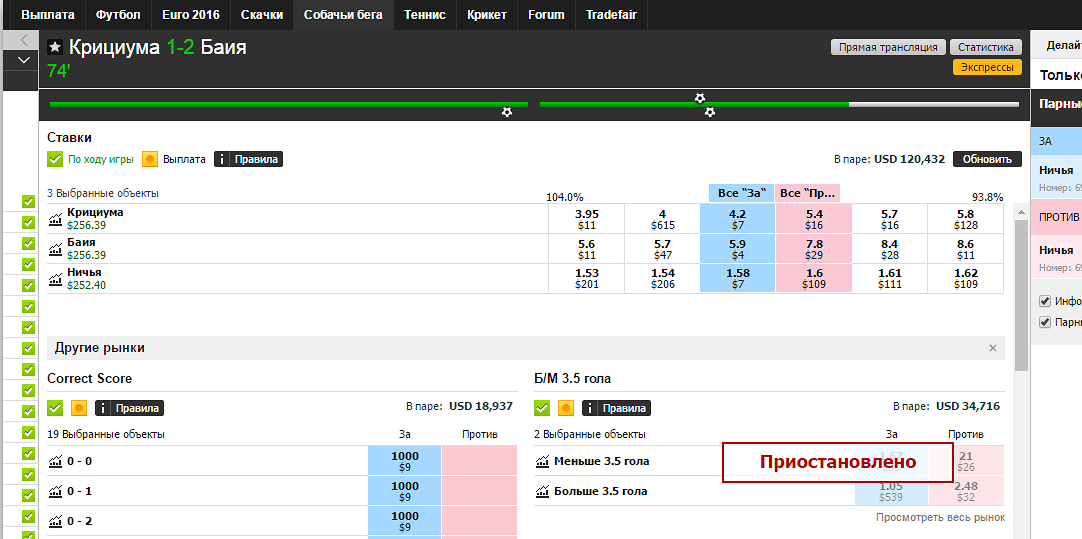Select back 1000 for score 0 - 0
The width and height of the screenshot is (1082, 539).
(404, 461)
